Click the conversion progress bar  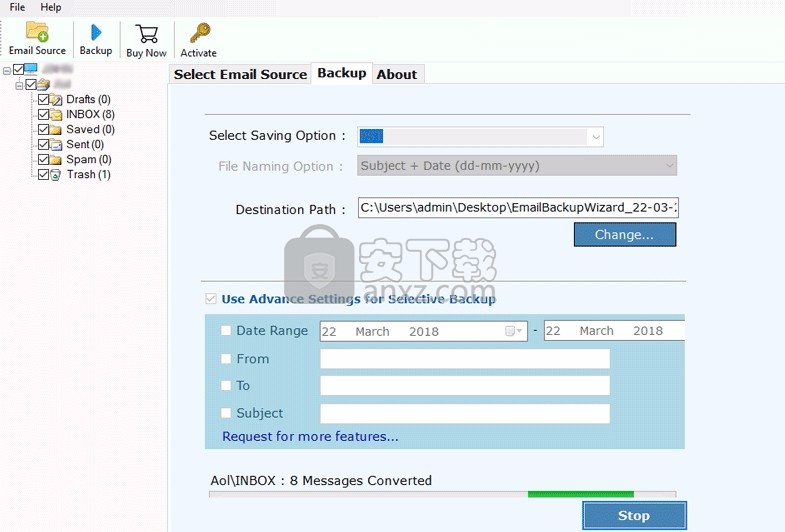[x=442, y=494]
